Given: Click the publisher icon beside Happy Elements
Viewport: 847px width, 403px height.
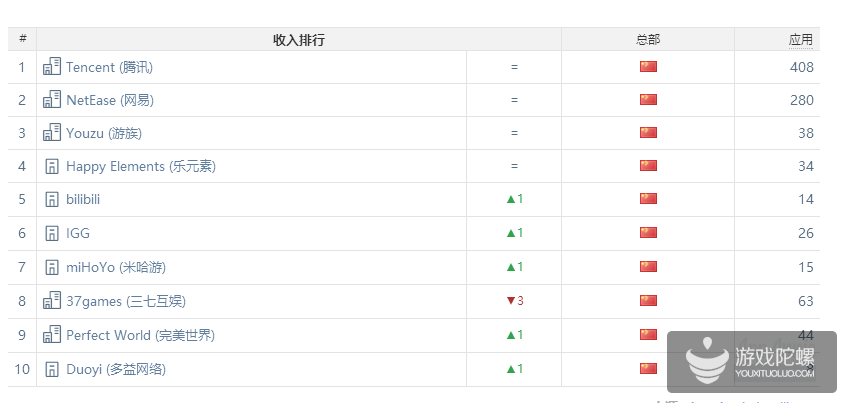Looking at the screenshot, I should (x=52, y=166).
